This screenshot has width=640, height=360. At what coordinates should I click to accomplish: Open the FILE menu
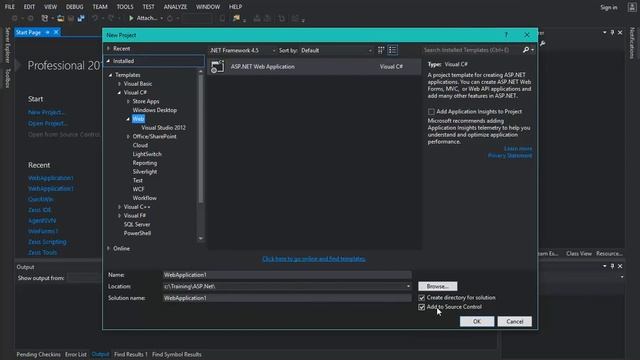[x=10, y=7]
